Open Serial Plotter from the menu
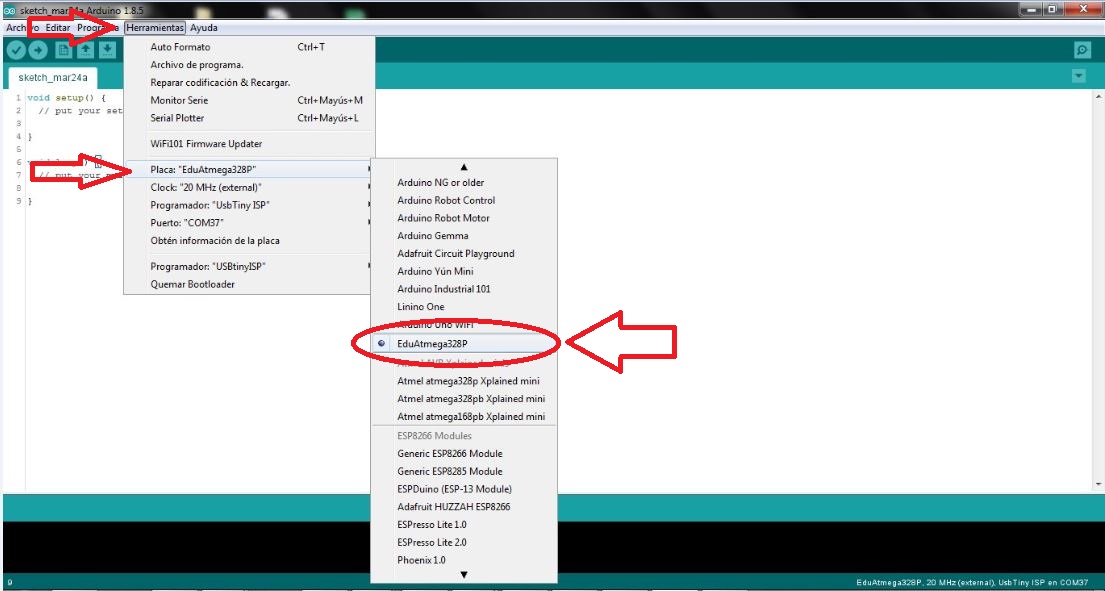 coord(249,118)
